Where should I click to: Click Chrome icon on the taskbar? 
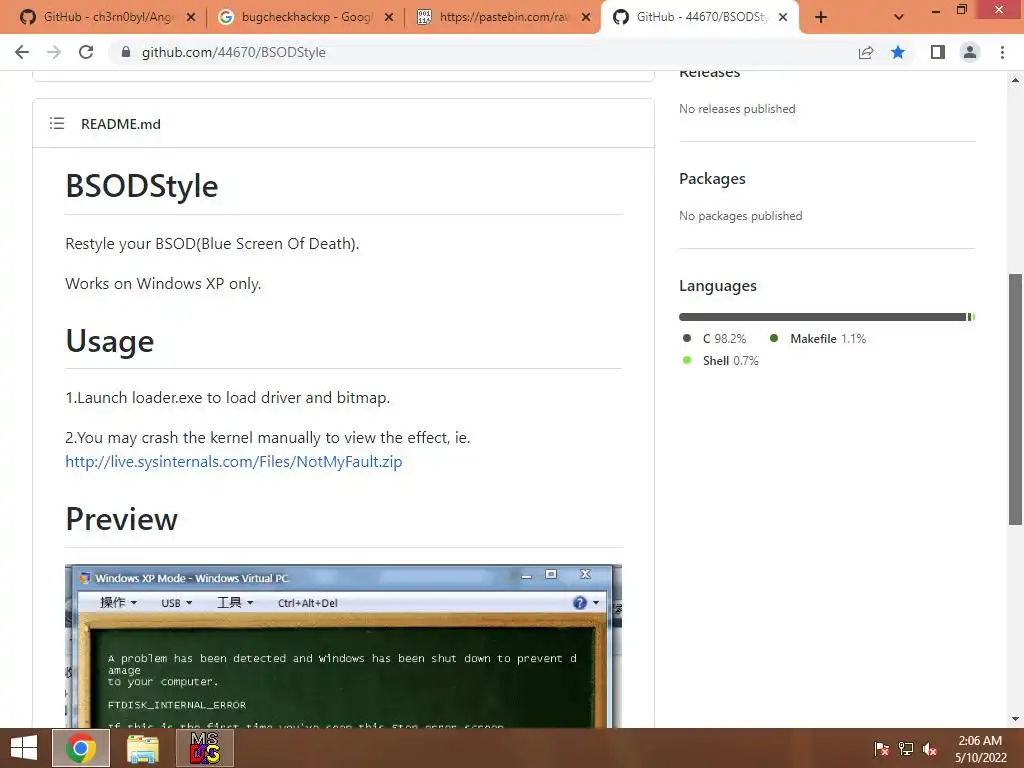(x=81, y=748)
